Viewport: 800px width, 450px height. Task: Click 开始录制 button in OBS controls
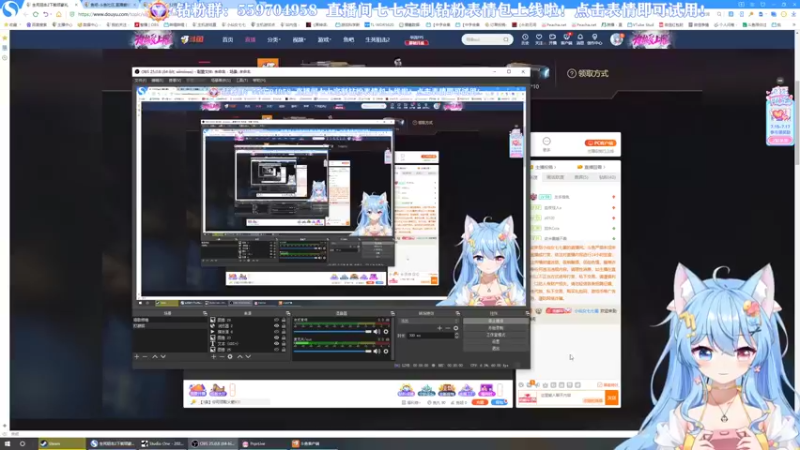(x=495, y=328)
